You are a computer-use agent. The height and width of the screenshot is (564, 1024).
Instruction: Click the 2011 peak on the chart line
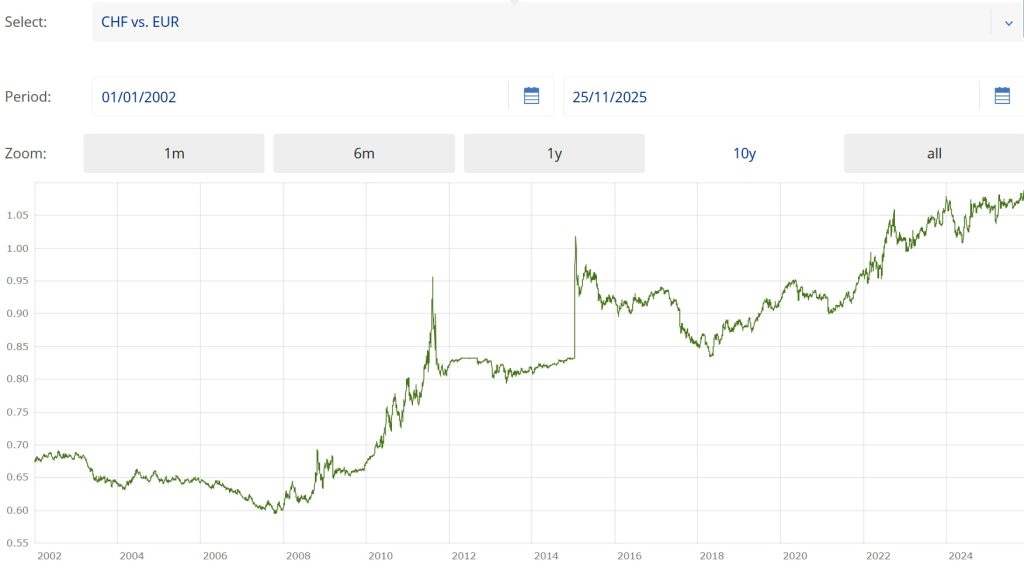(432, 278)
